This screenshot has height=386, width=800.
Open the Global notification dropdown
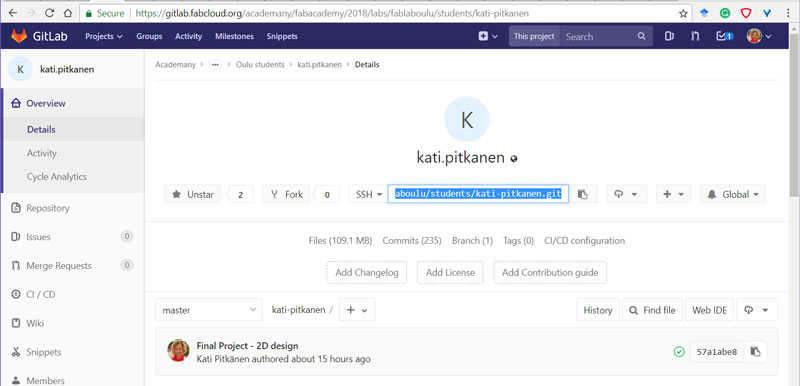(x=733, y=194)
